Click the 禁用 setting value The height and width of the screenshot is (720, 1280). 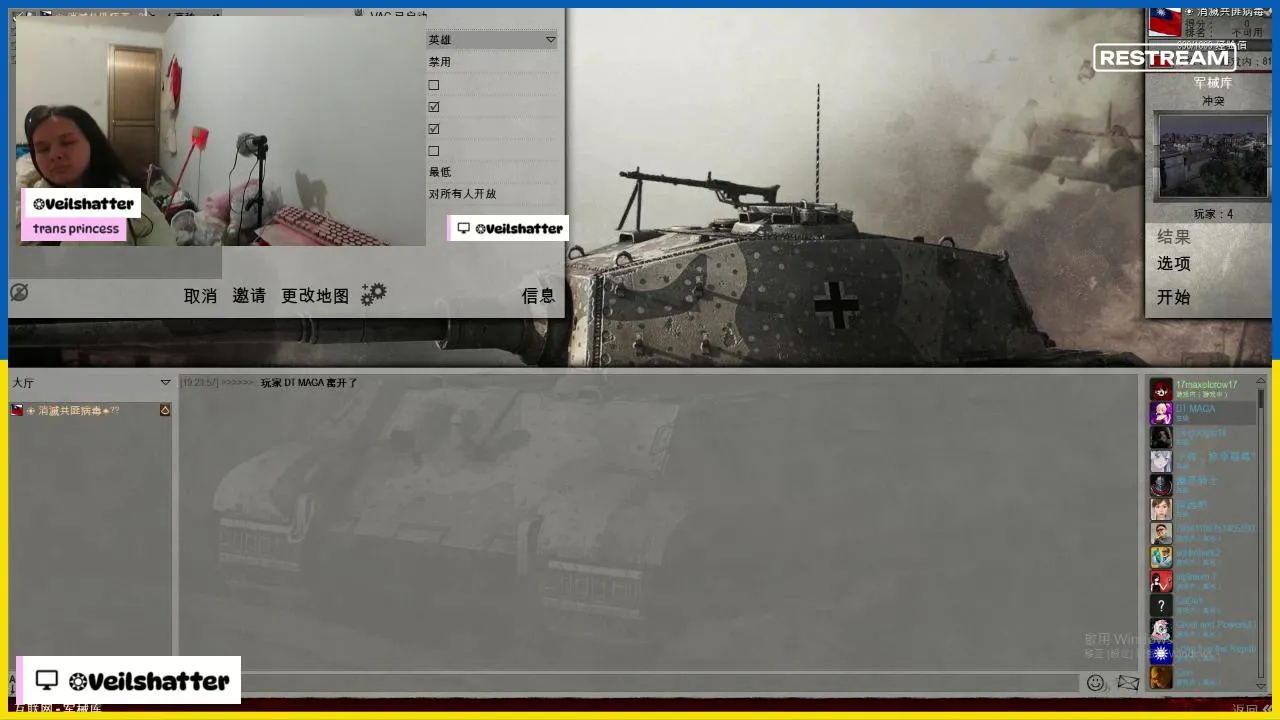[x=440, y=62]
